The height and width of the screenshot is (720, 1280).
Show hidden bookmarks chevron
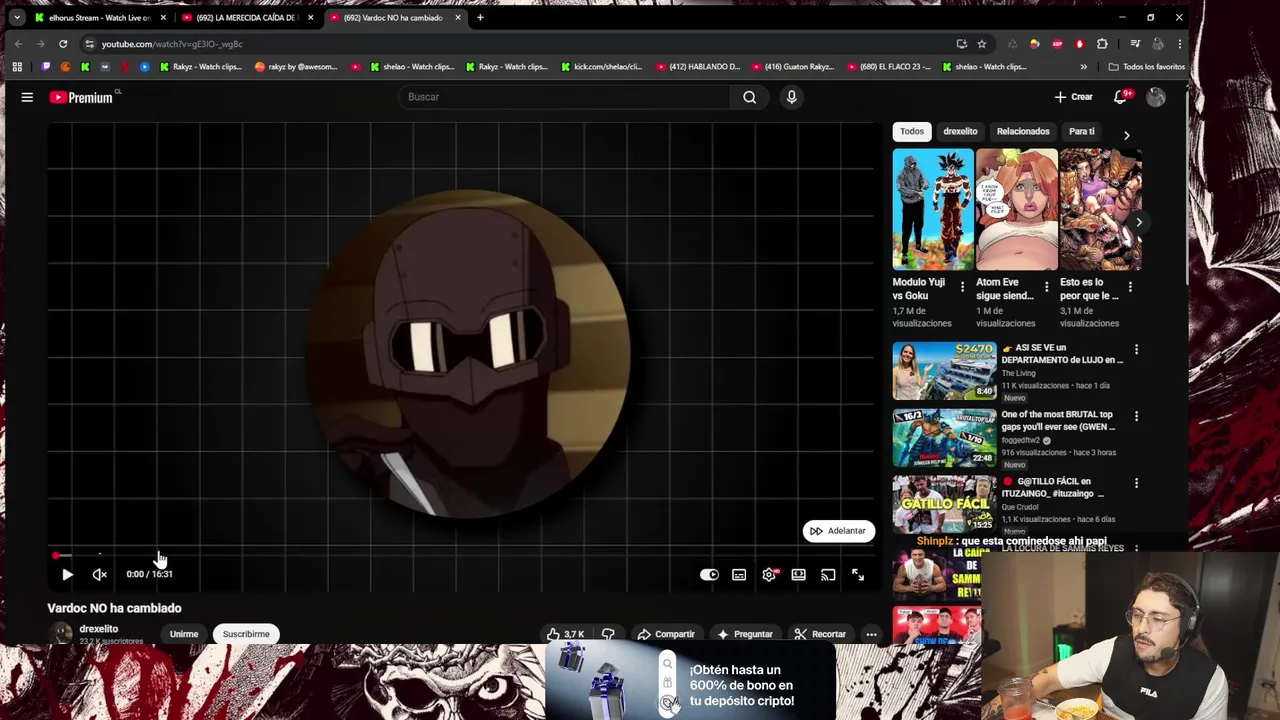pos(1083,67)
